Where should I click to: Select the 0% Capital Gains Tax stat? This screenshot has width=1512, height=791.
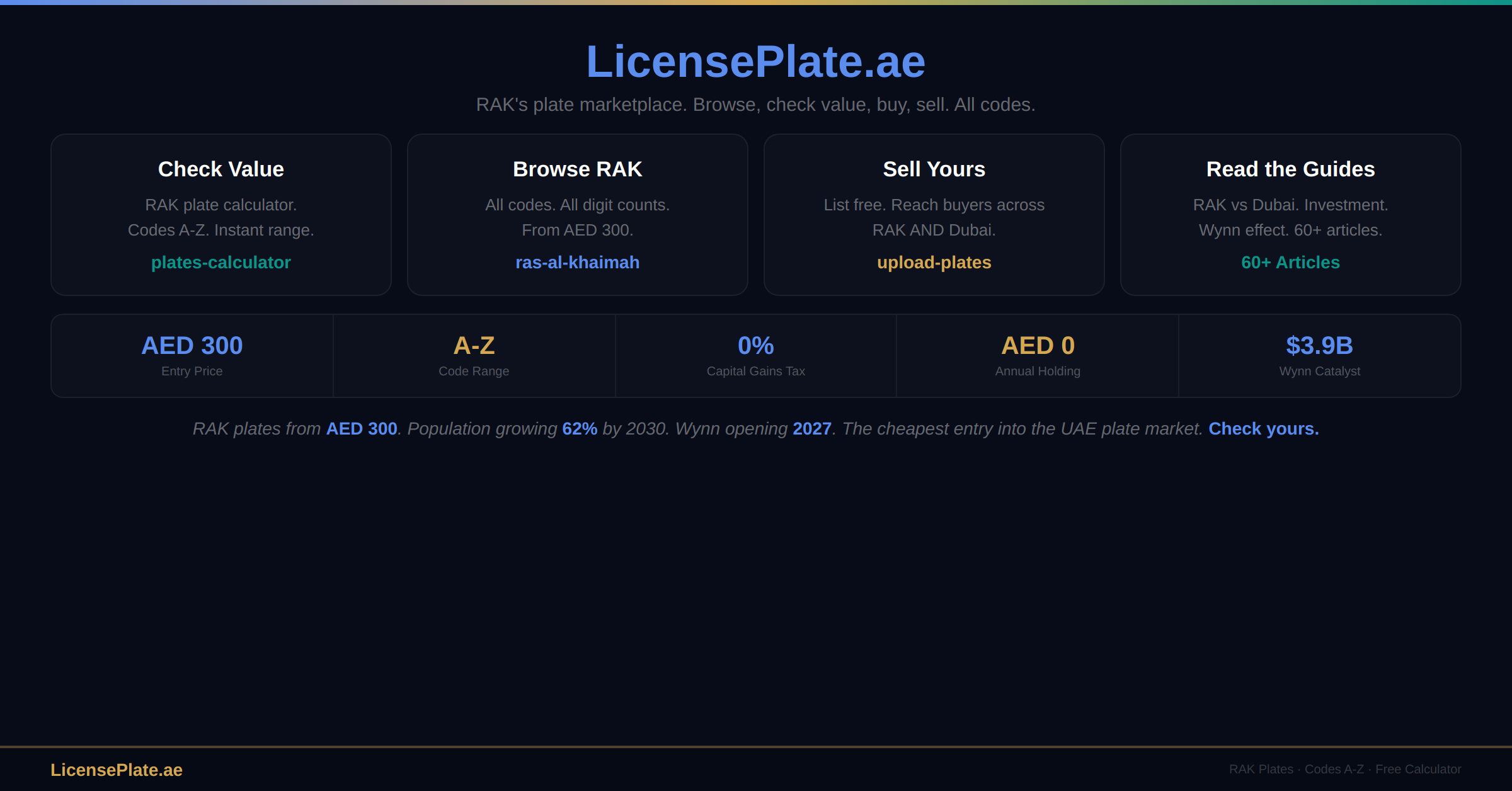point(755,346)
